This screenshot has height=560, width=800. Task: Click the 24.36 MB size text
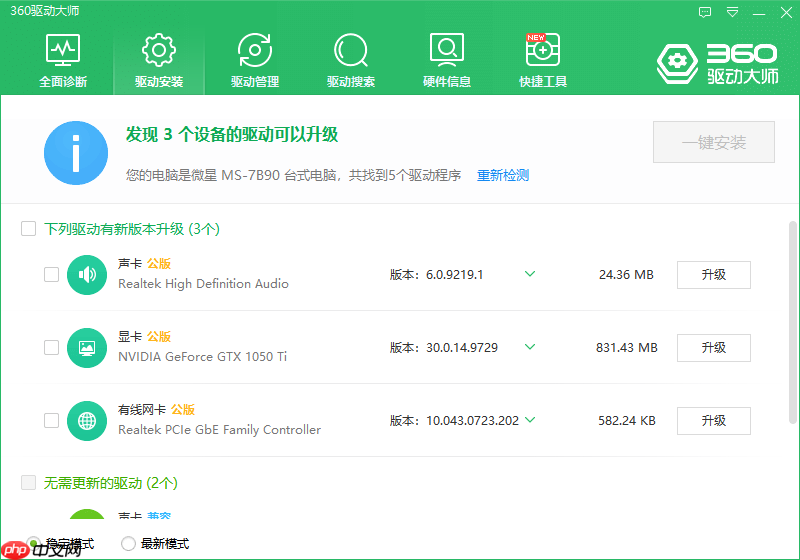[x=626, y=275]
